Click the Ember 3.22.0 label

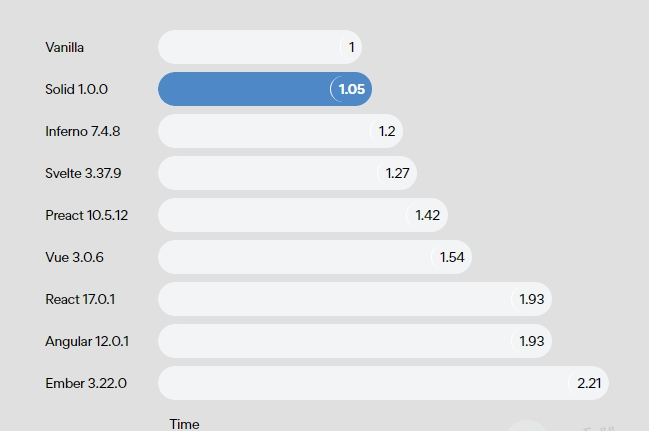tap(86, 383)
